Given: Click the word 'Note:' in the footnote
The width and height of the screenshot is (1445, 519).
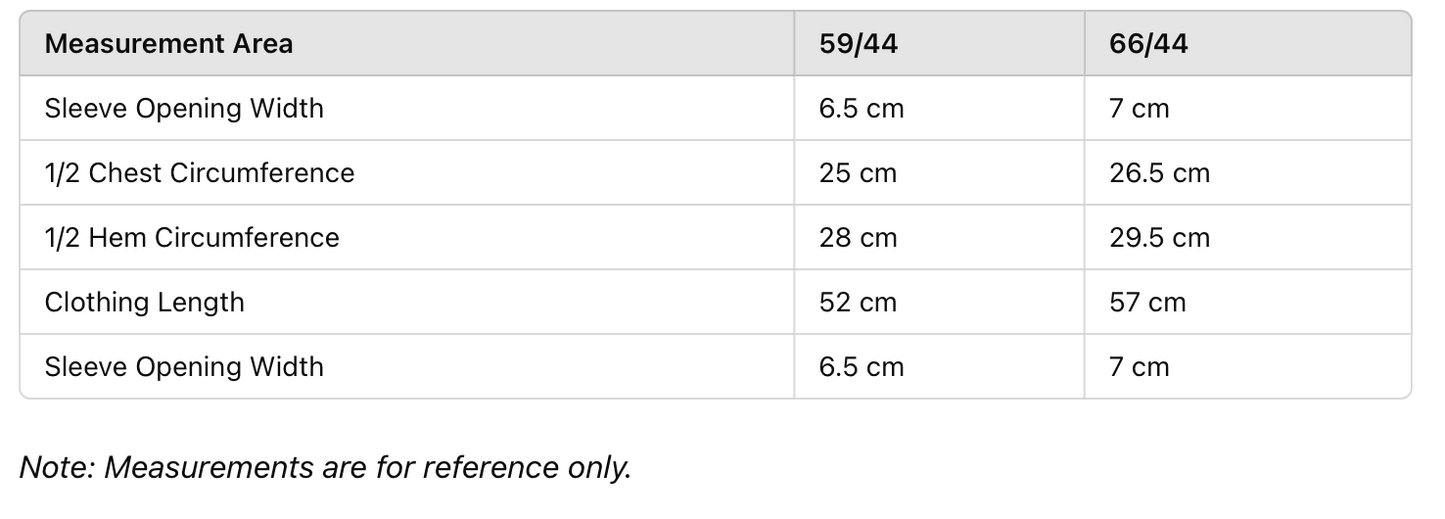Looking at the screenshot, I should [x=57, y=467].
